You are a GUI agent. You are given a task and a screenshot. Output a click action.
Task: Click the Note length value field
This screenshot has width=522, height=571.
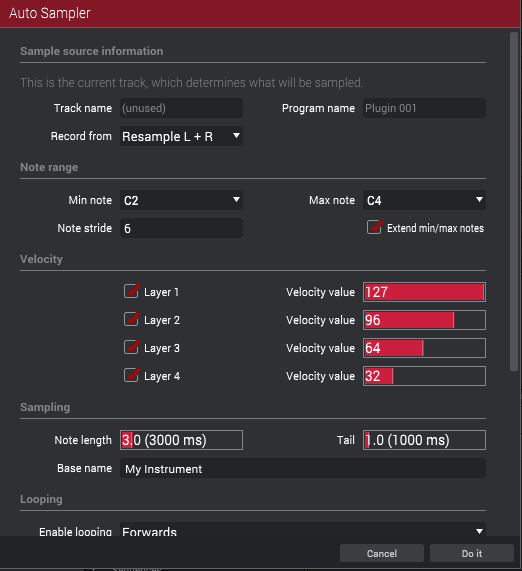coord(181,440)
